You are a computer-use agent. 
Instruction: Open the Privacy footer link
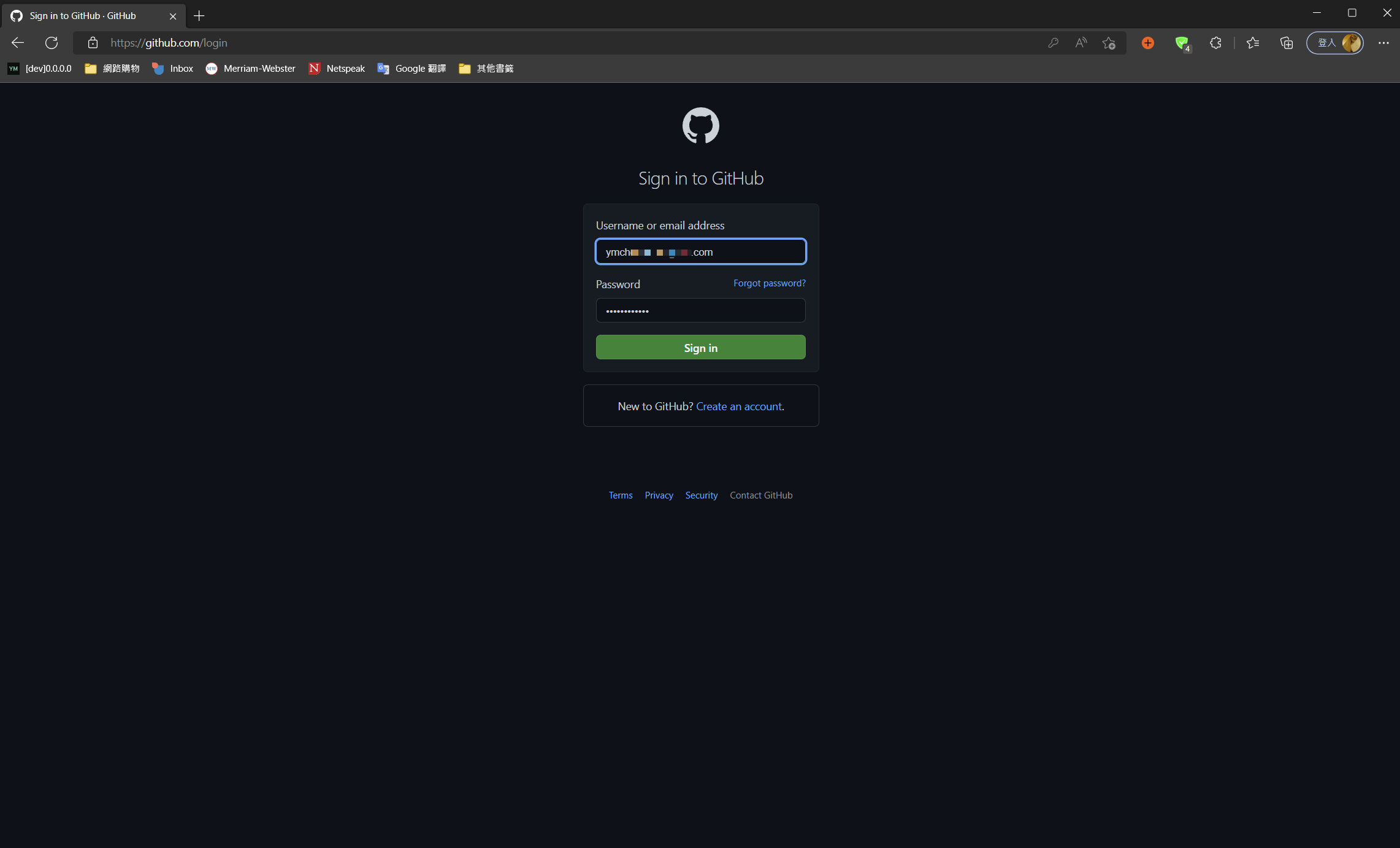(x=659, y=495)
